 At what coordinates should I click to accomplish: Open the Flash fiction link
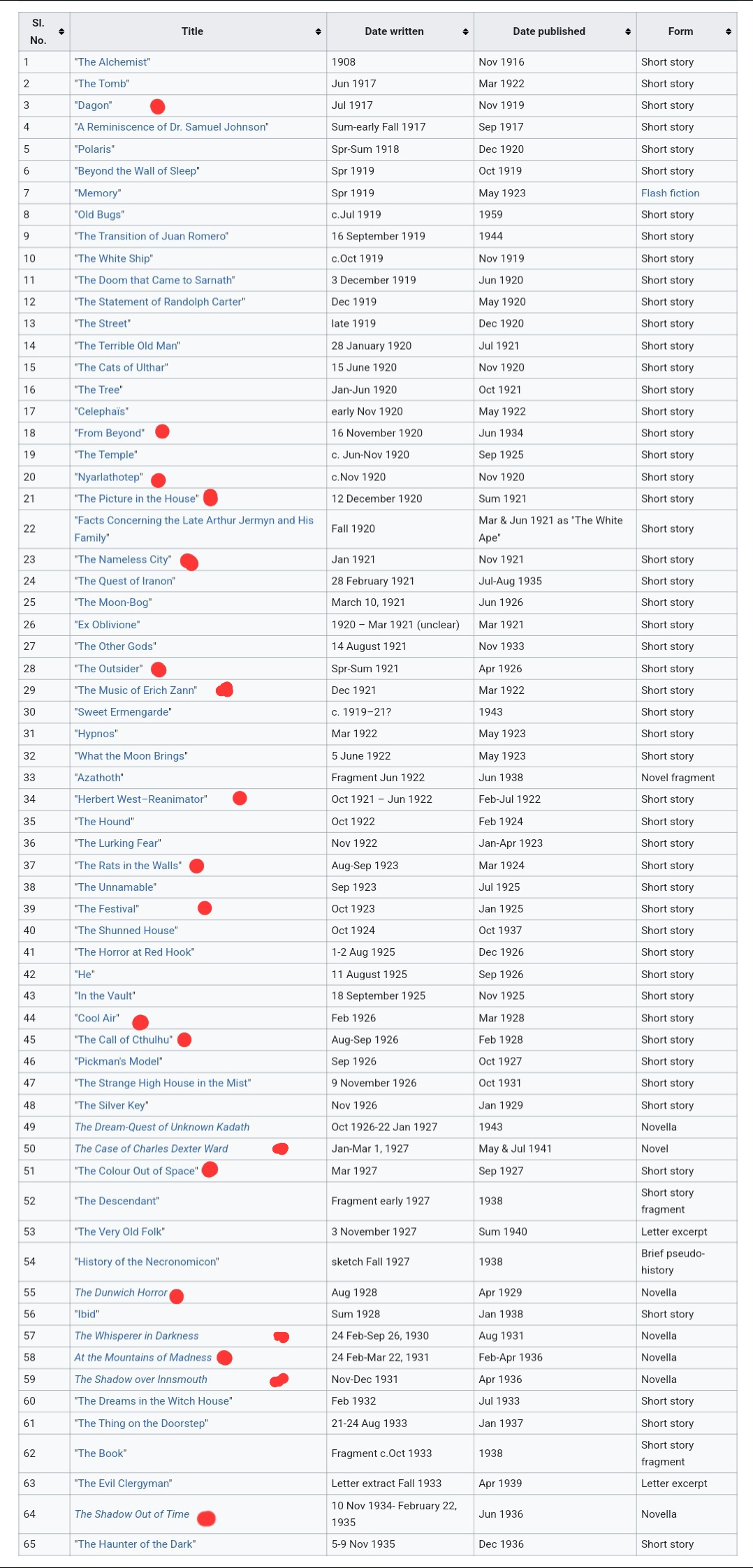pyautogui.click(x=670, y=193)
